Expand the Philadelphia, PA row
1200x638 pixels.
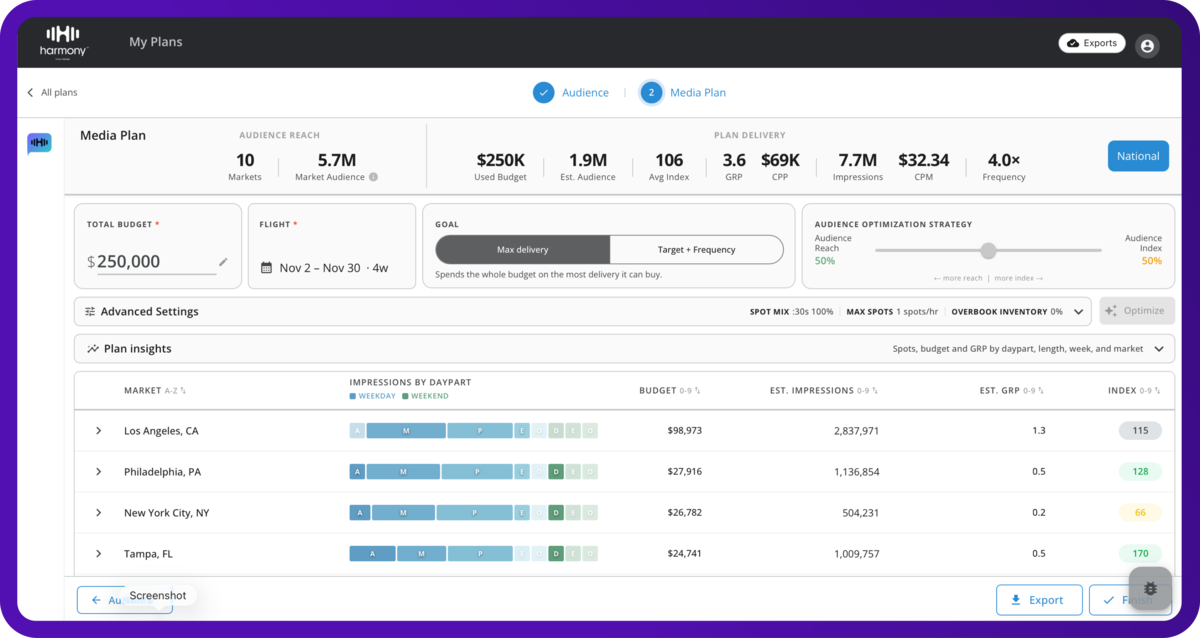[98, 472]
